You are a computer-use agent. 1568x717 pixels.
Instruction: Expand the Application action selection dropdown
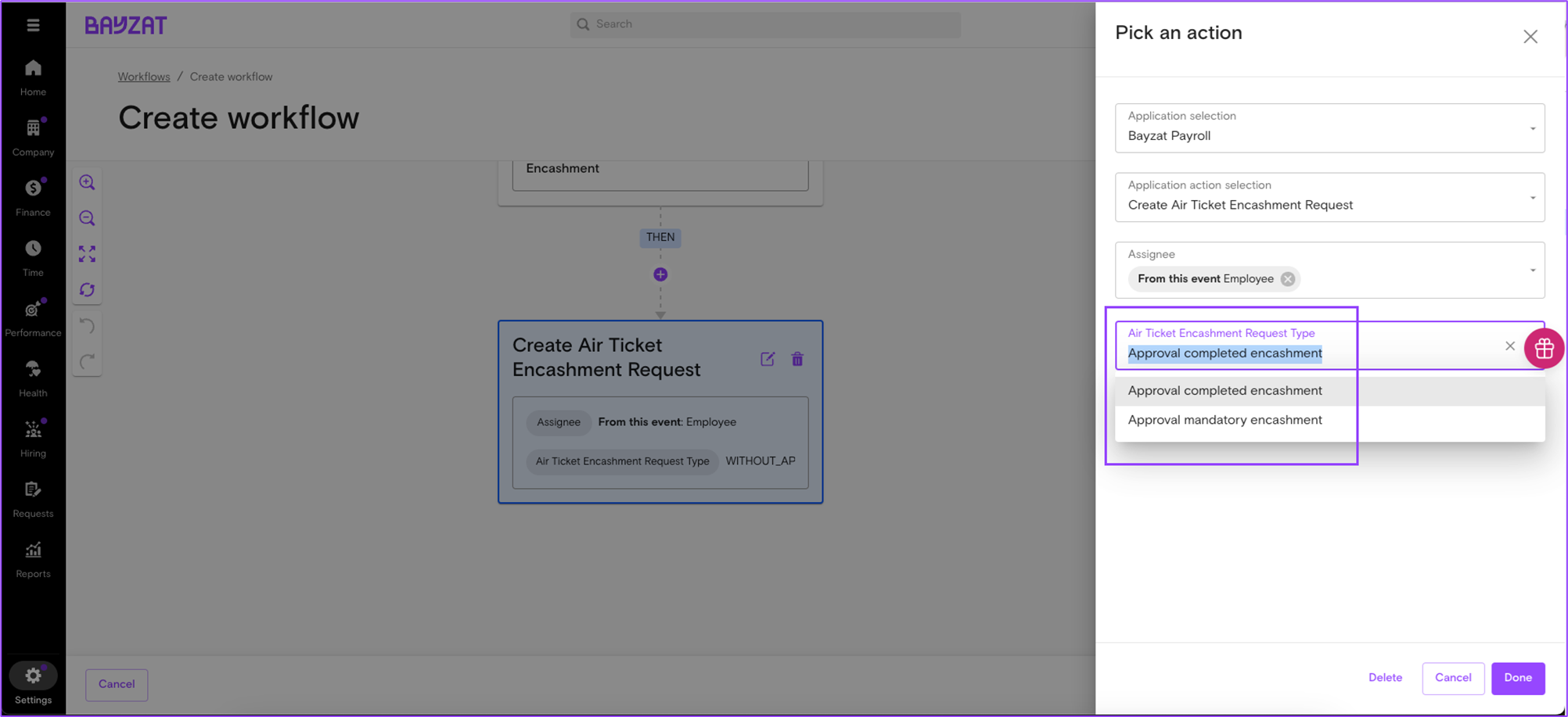1532,198
